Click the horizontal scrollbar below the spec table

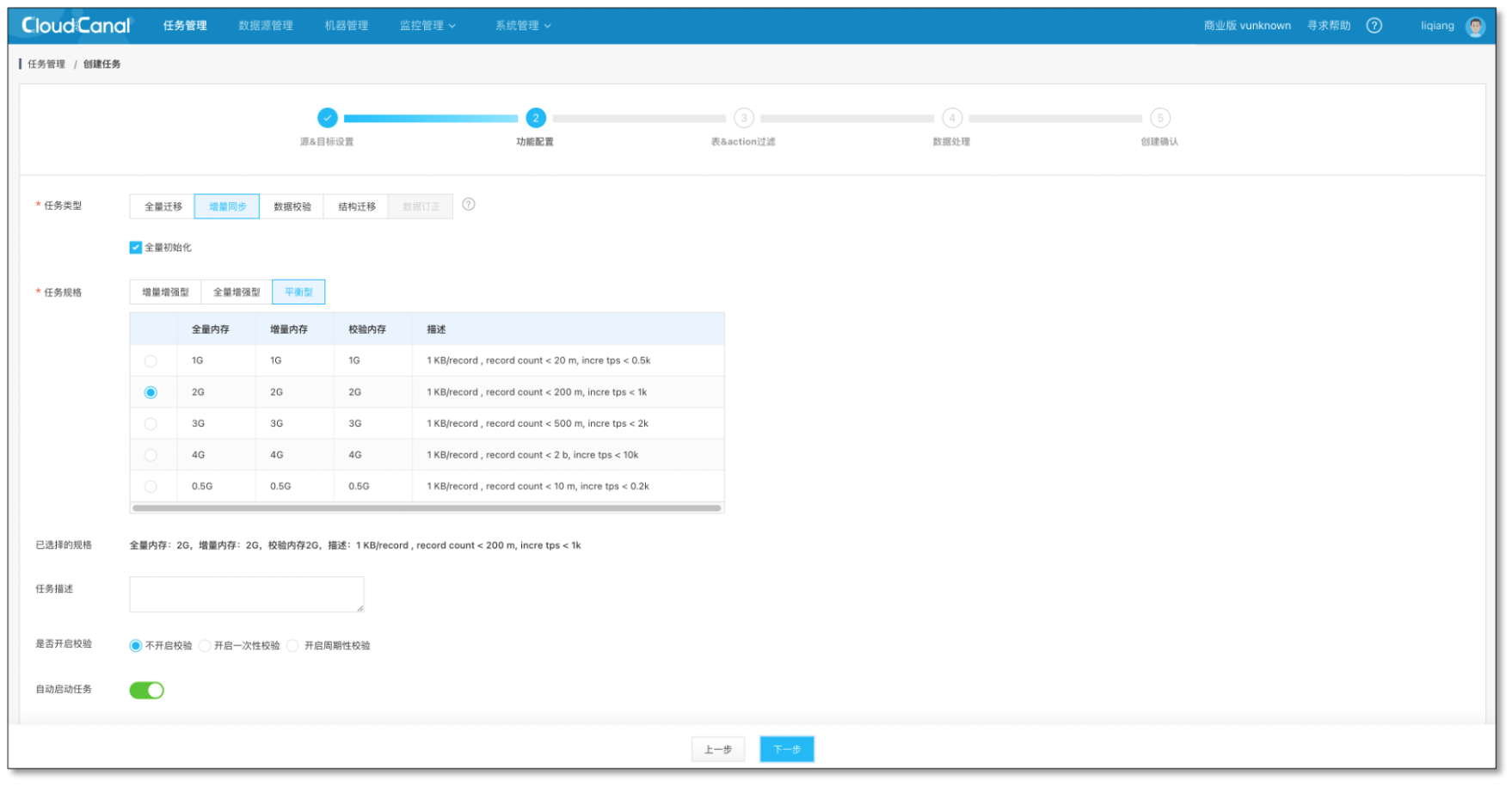point(427,507)
